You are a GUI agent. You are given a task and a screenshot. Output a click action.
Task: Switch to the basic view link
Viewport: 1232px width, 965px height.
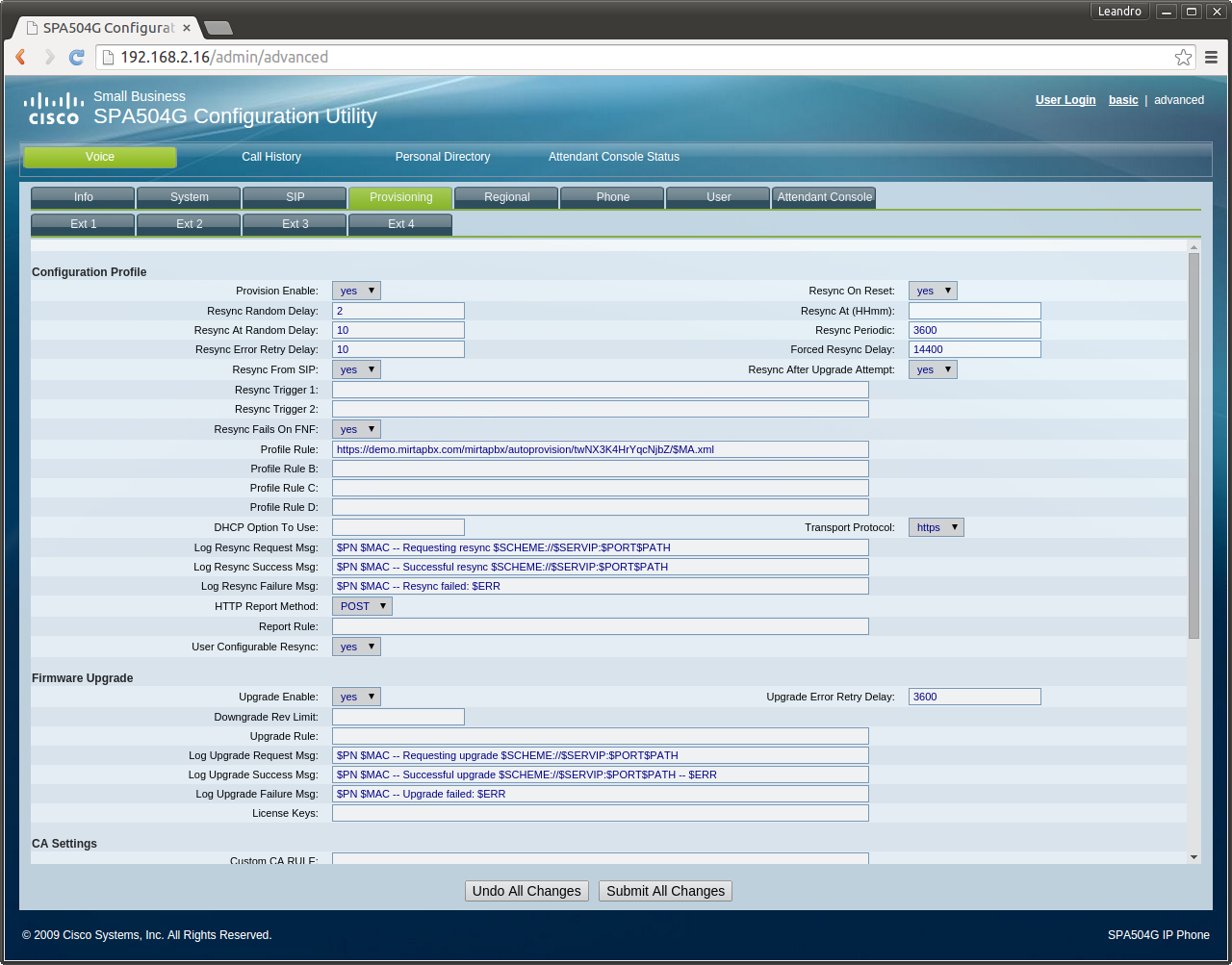1123,100
